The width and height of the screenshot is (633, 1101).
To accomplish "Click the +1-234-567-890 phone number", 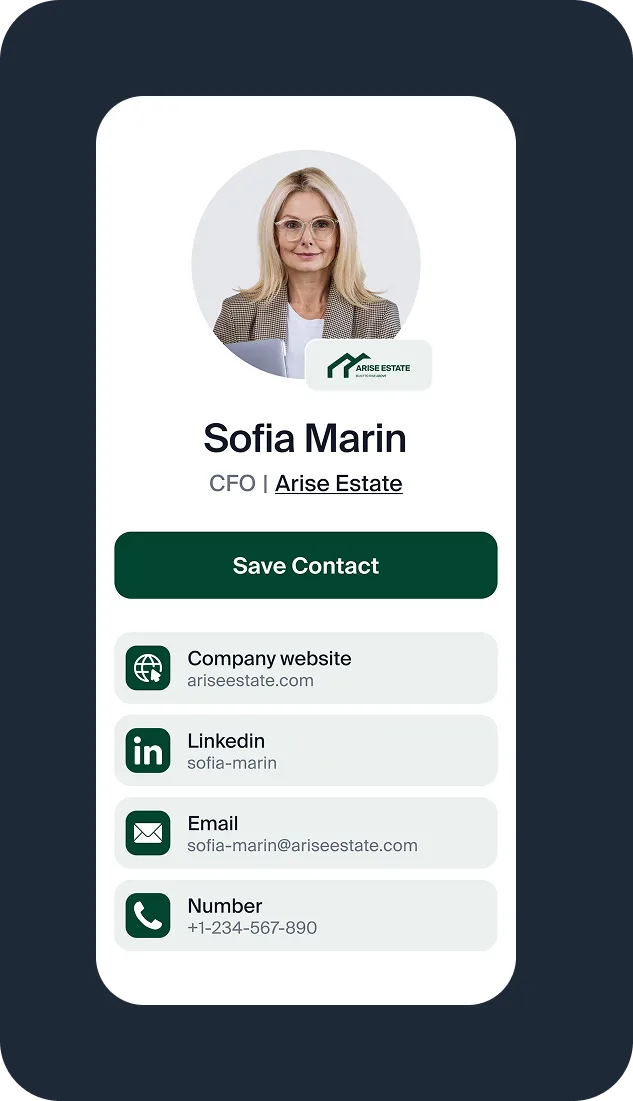I will click(252, 928).
